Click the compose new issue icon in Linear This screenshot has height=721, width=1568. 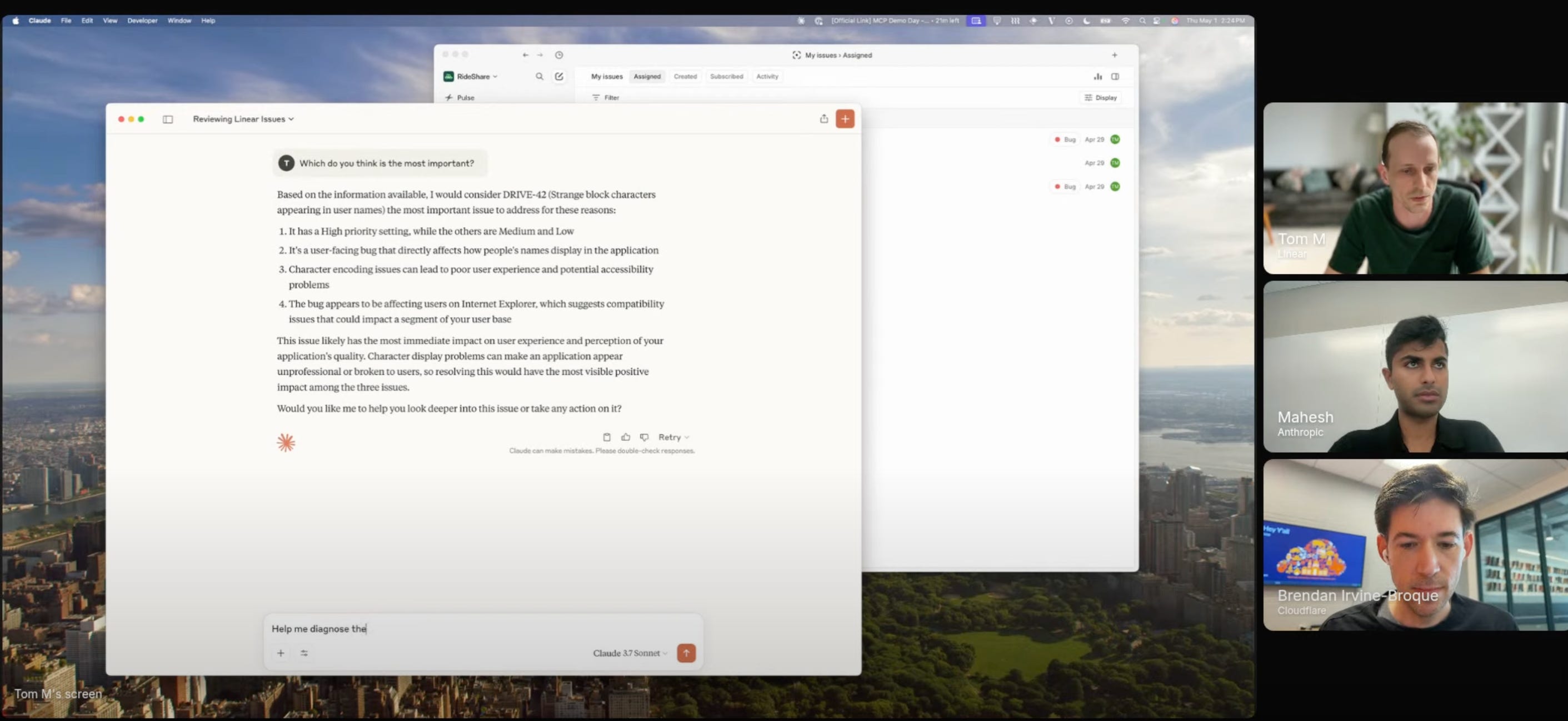pyautogui.click(x=559, y=77)
